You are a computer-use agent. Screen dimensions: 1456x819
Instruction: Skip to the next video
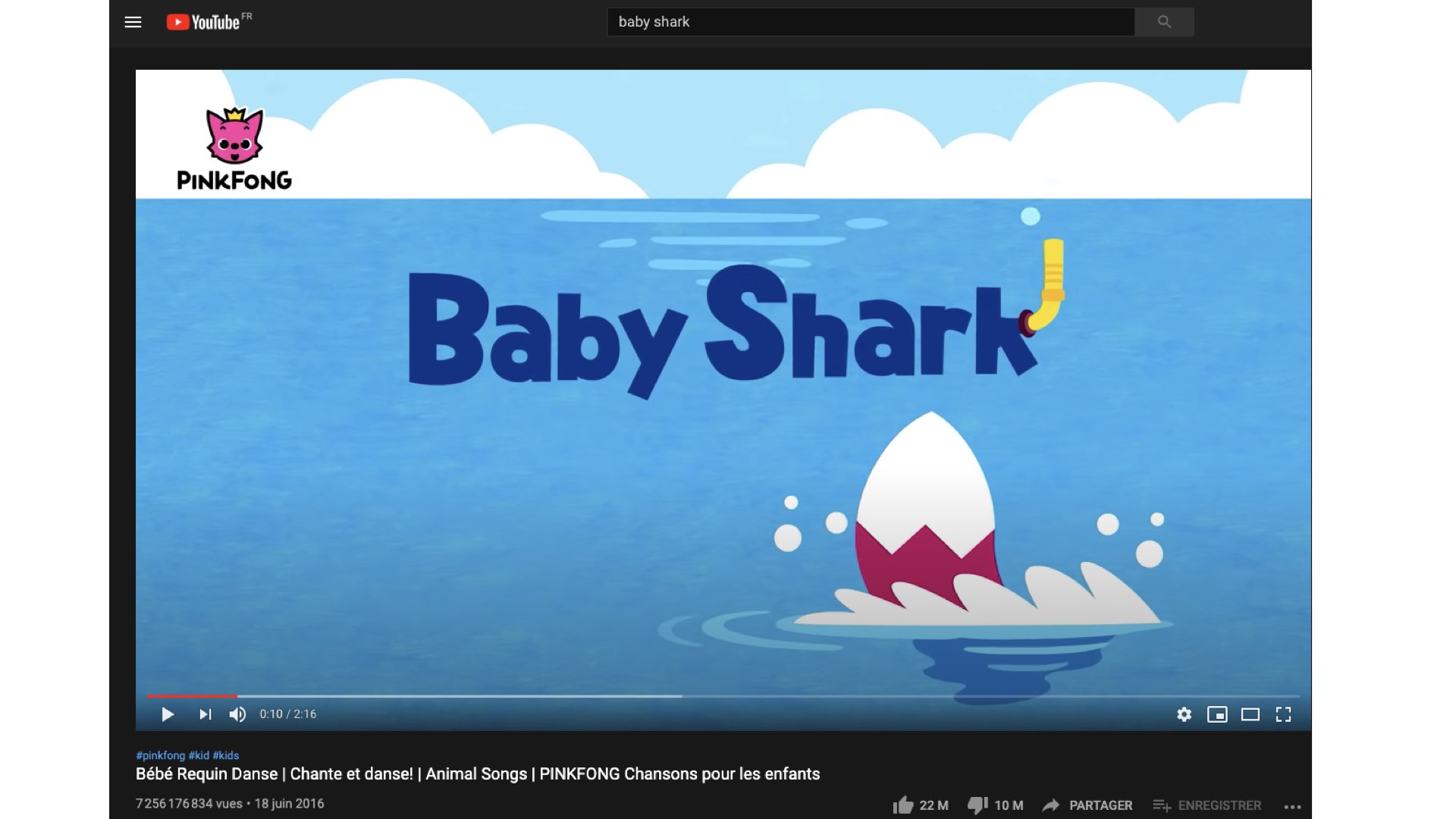tap(205, 714)
